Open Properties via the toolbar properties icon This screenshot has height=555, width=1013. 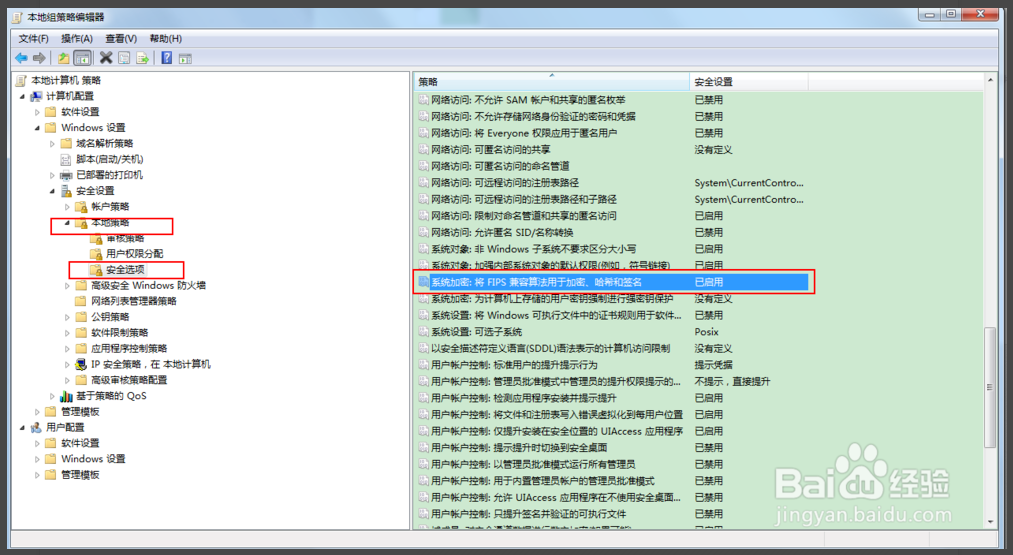[x=124, y=58]
